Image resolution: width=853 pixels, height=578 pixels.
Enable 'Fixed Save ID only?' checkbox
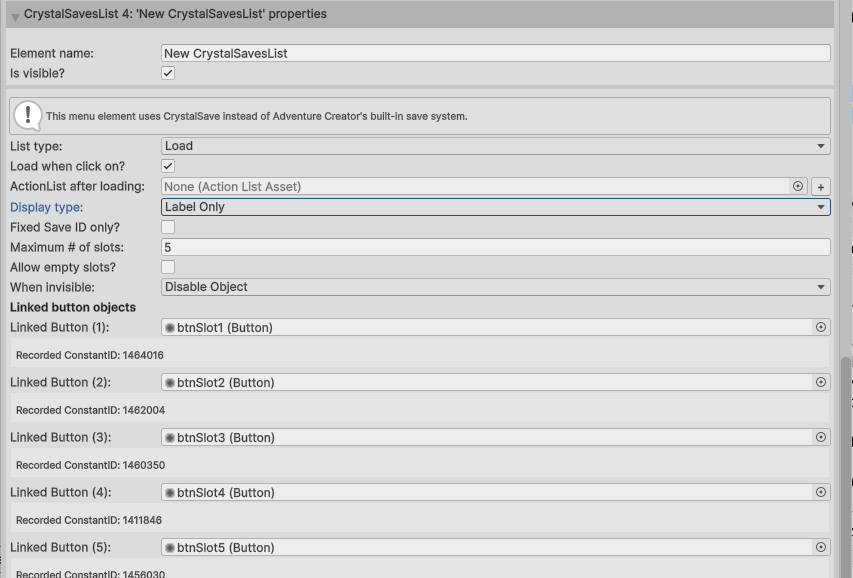point(168,227)
